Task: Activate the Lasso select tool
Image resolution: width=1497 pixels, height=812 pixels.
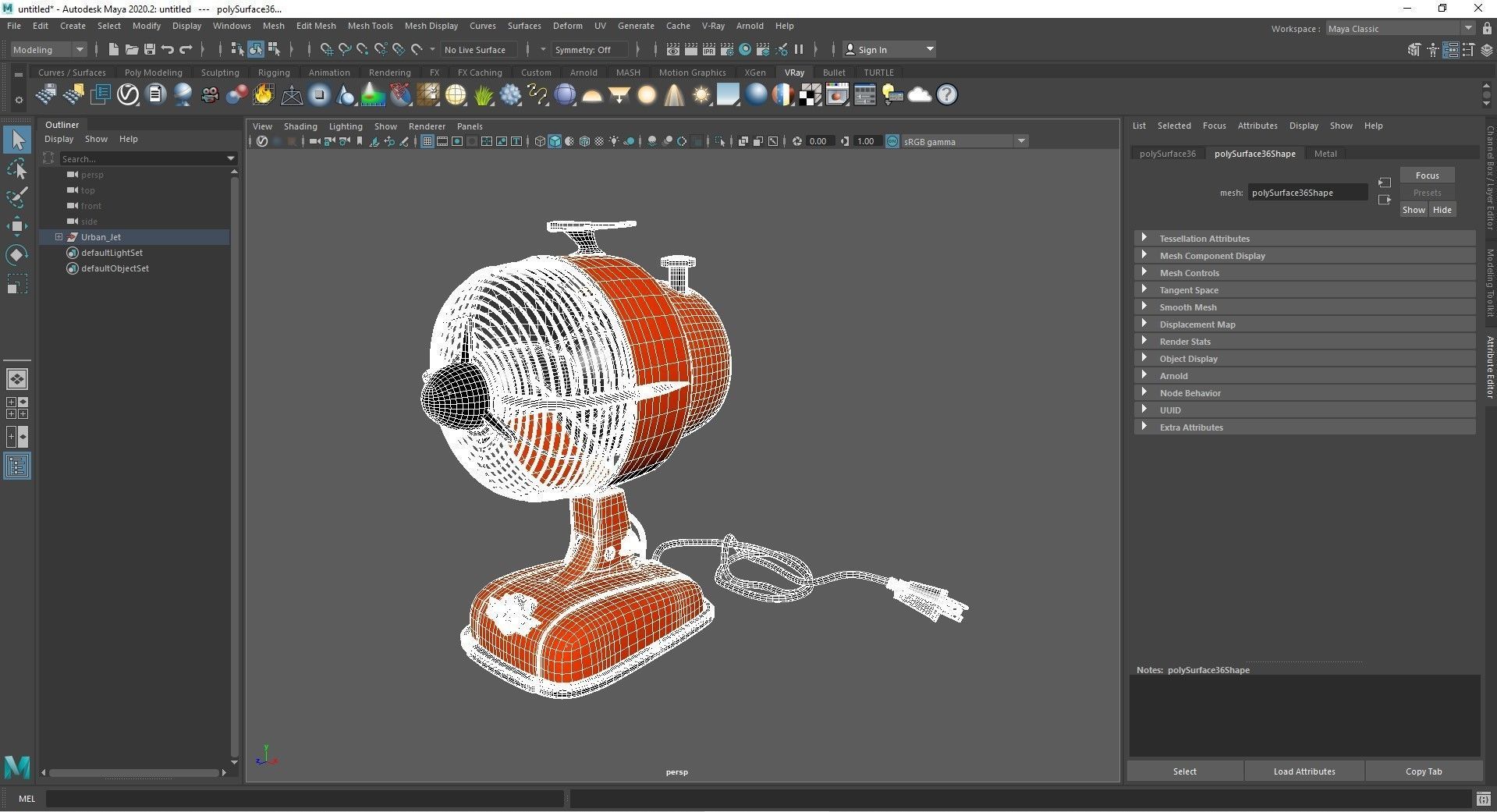Action: (17, 169)
